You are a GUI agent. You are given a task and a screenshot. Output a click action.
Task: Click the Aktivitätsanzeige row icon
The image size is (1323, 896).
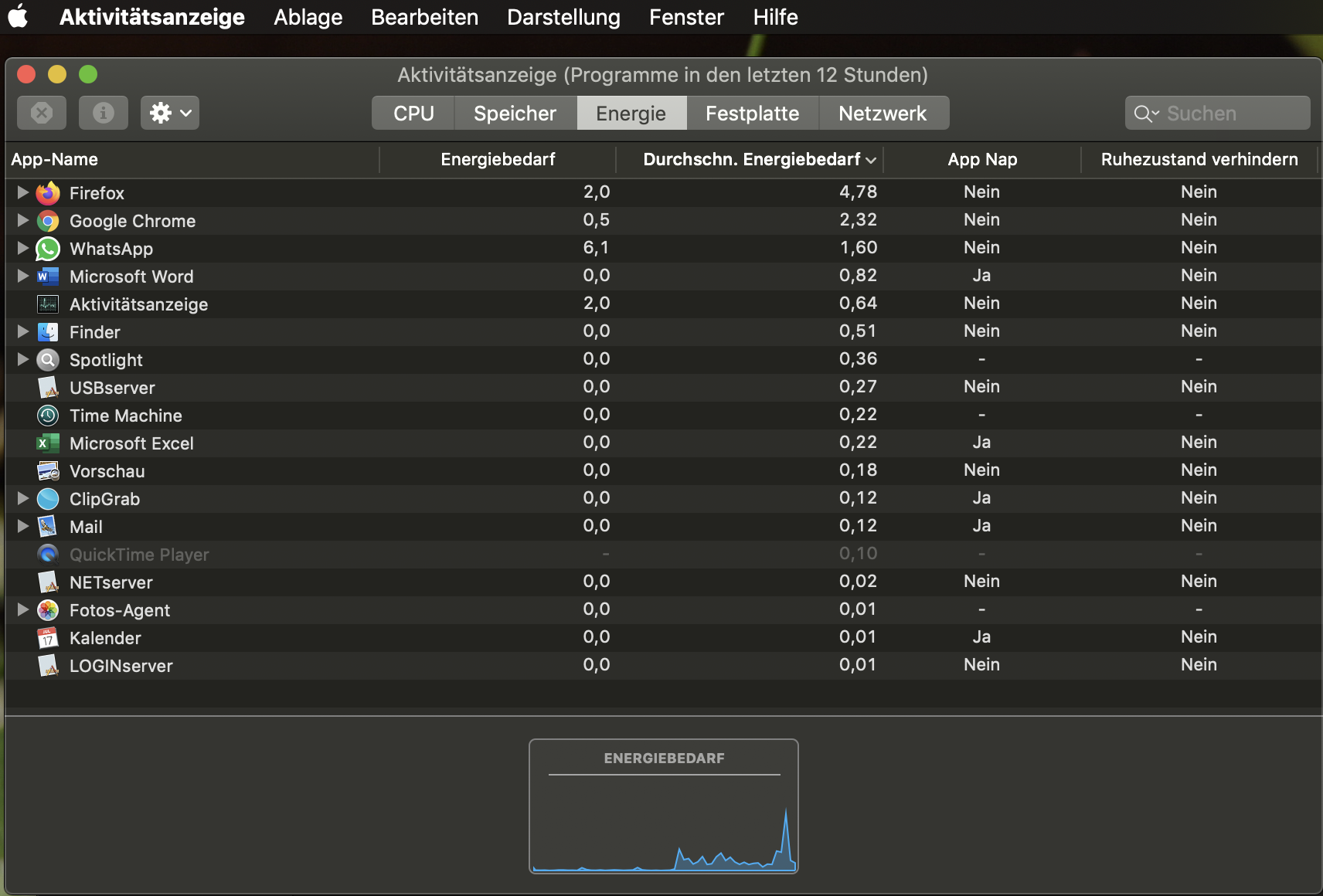48,304
